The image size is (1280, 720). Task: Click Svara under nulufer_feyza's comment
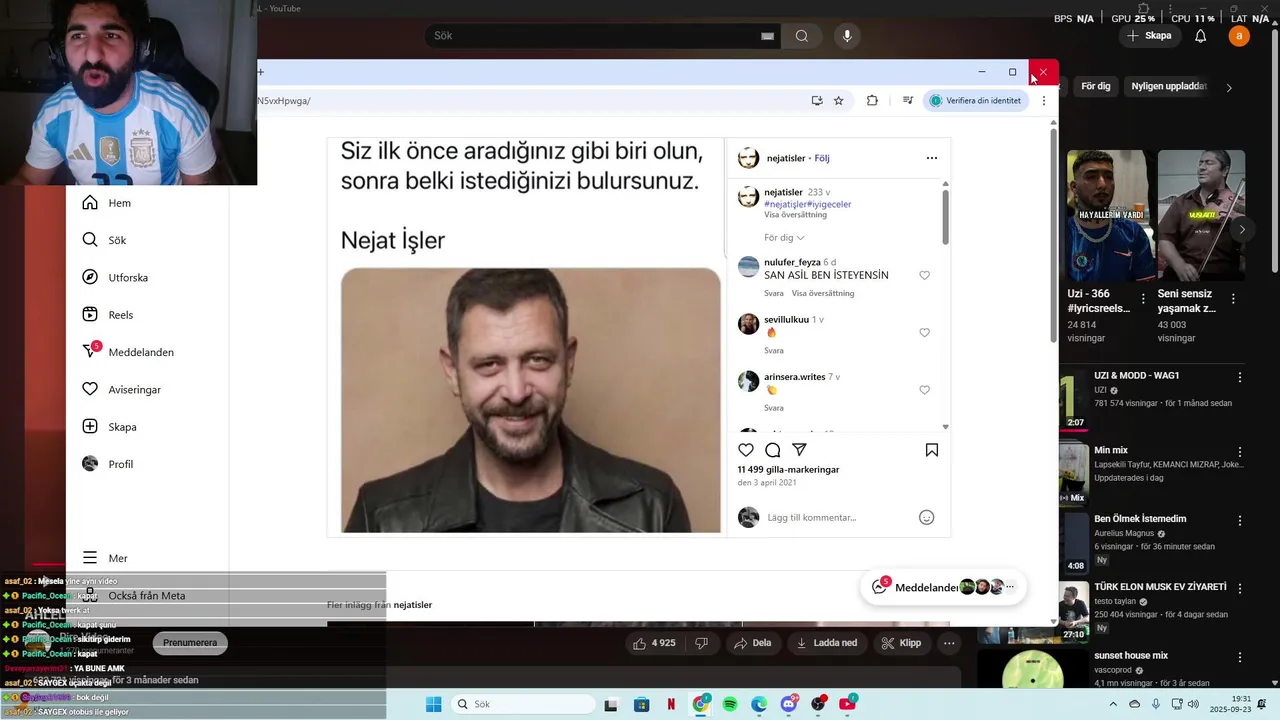(774, 294)
